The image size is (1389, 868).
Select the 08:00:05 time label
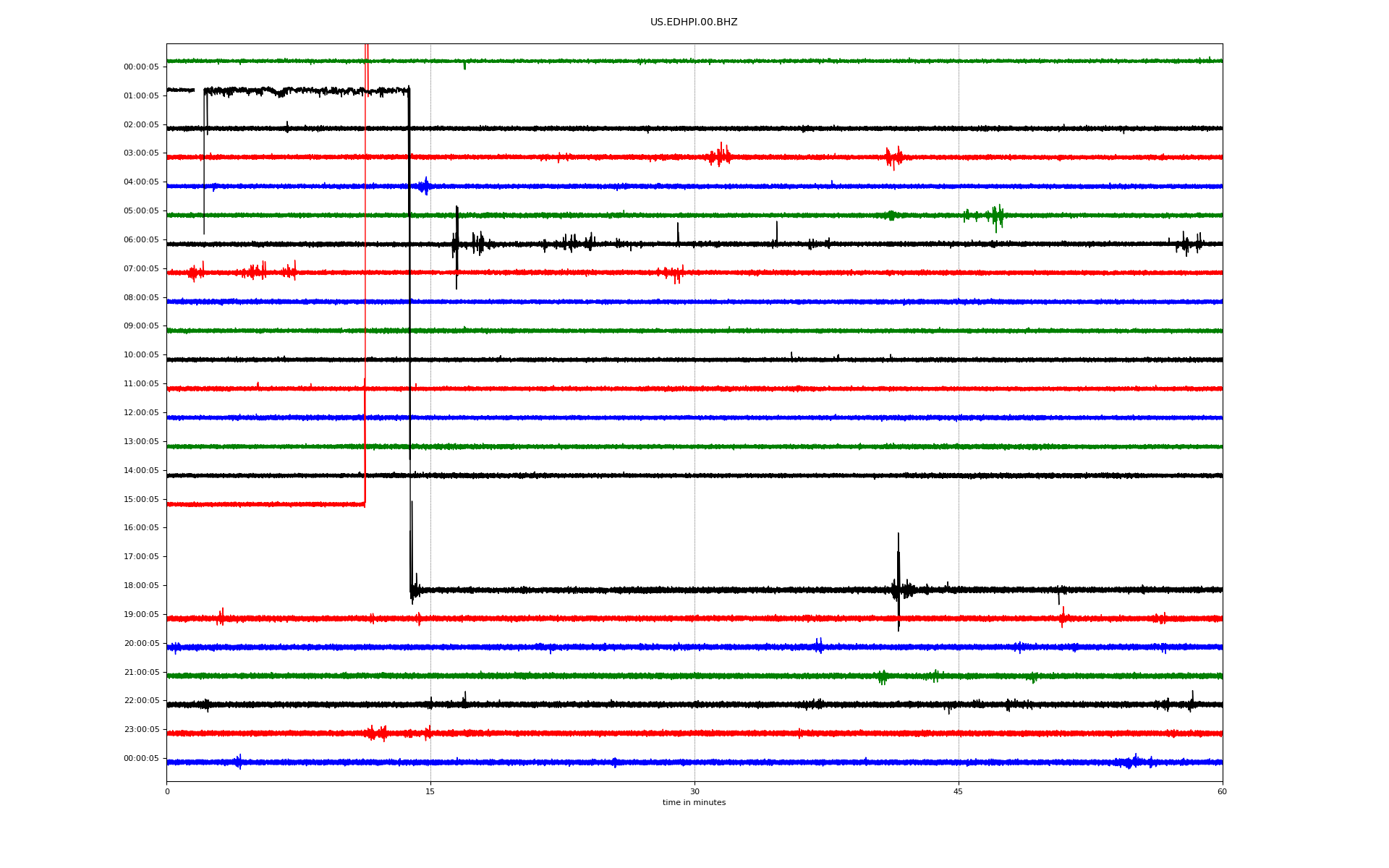point(141,297)
